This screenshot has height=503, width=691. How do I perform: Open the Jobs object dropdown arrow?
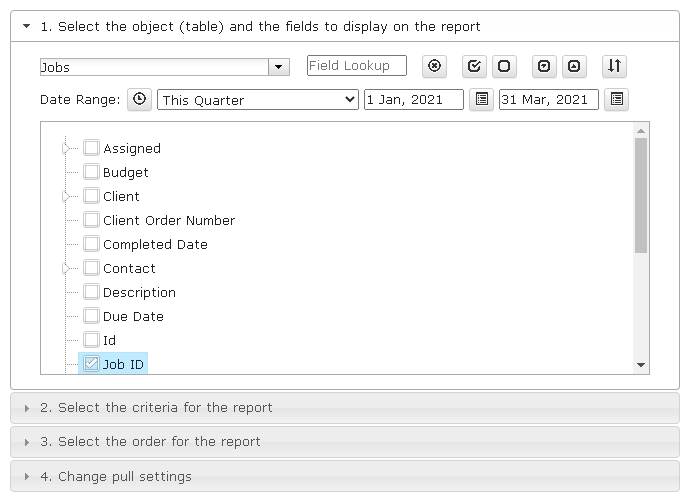[x=279, y=67]
